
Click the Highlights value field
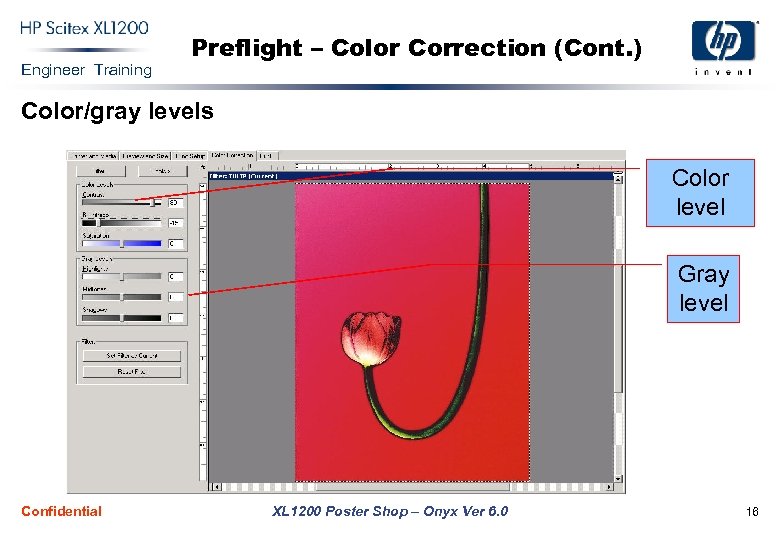176,276
